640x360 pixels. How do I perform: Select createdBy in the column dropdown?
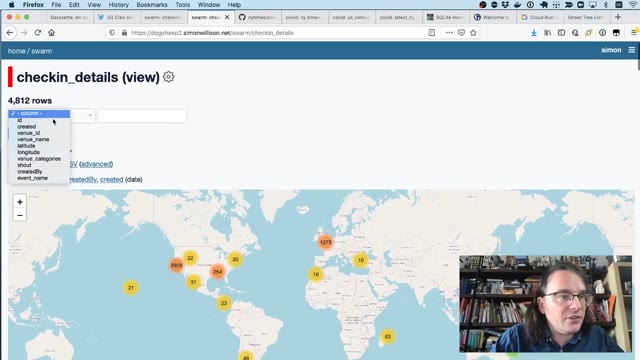click(x=39, y=171)
